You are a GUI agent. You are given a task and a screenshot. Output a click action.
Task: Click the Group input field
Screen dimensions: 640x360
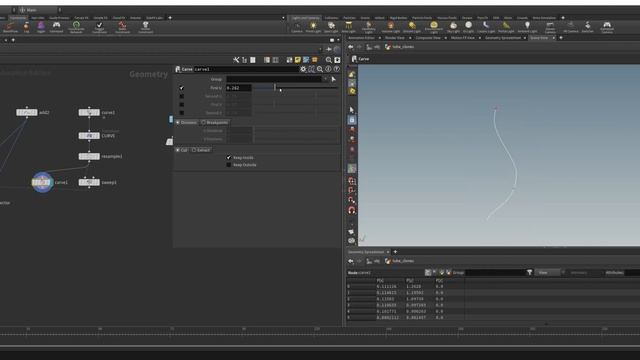click(274, 79)
